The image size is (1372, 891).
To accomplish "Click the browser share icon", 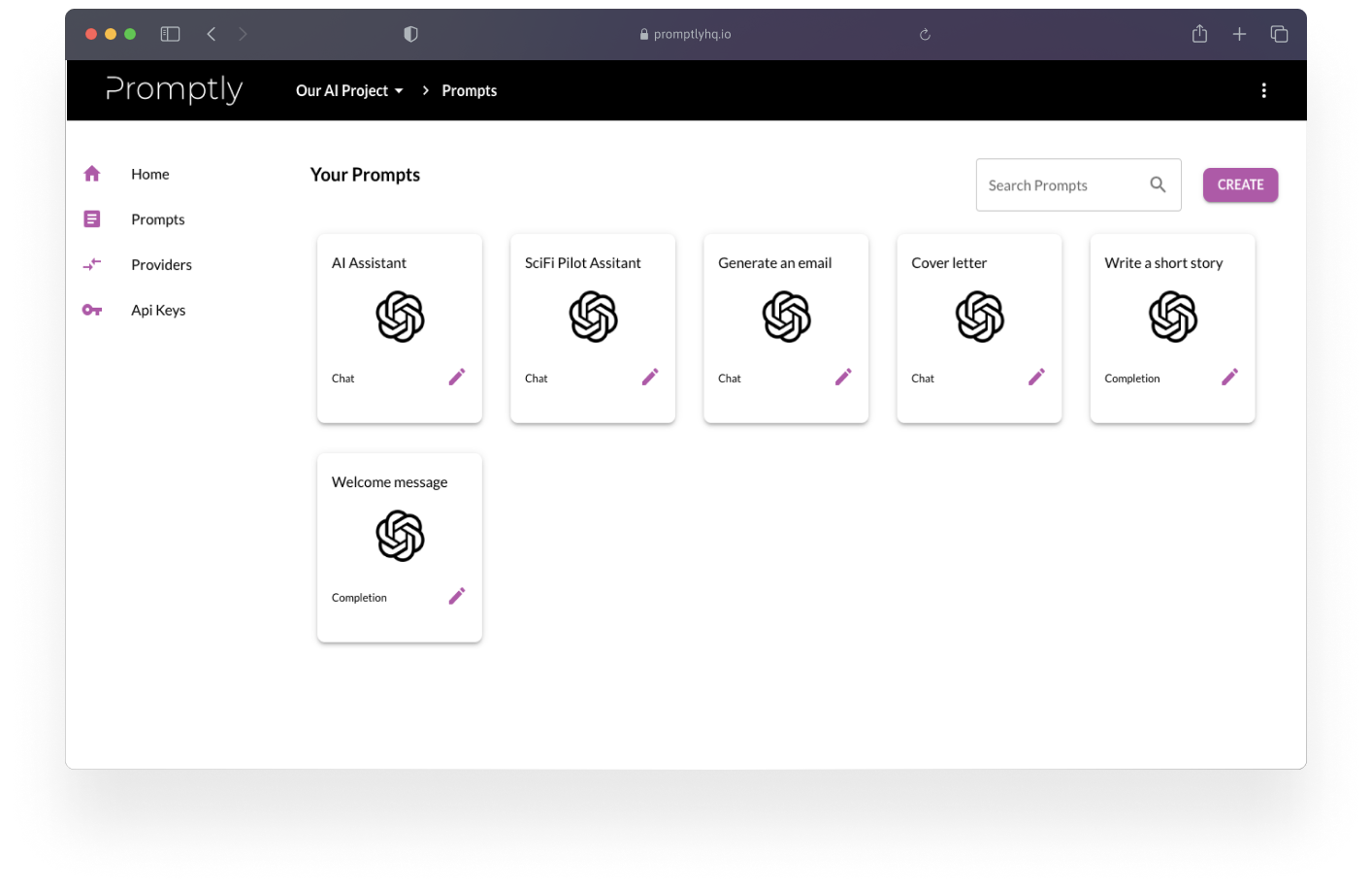I will click(1199, 34).
